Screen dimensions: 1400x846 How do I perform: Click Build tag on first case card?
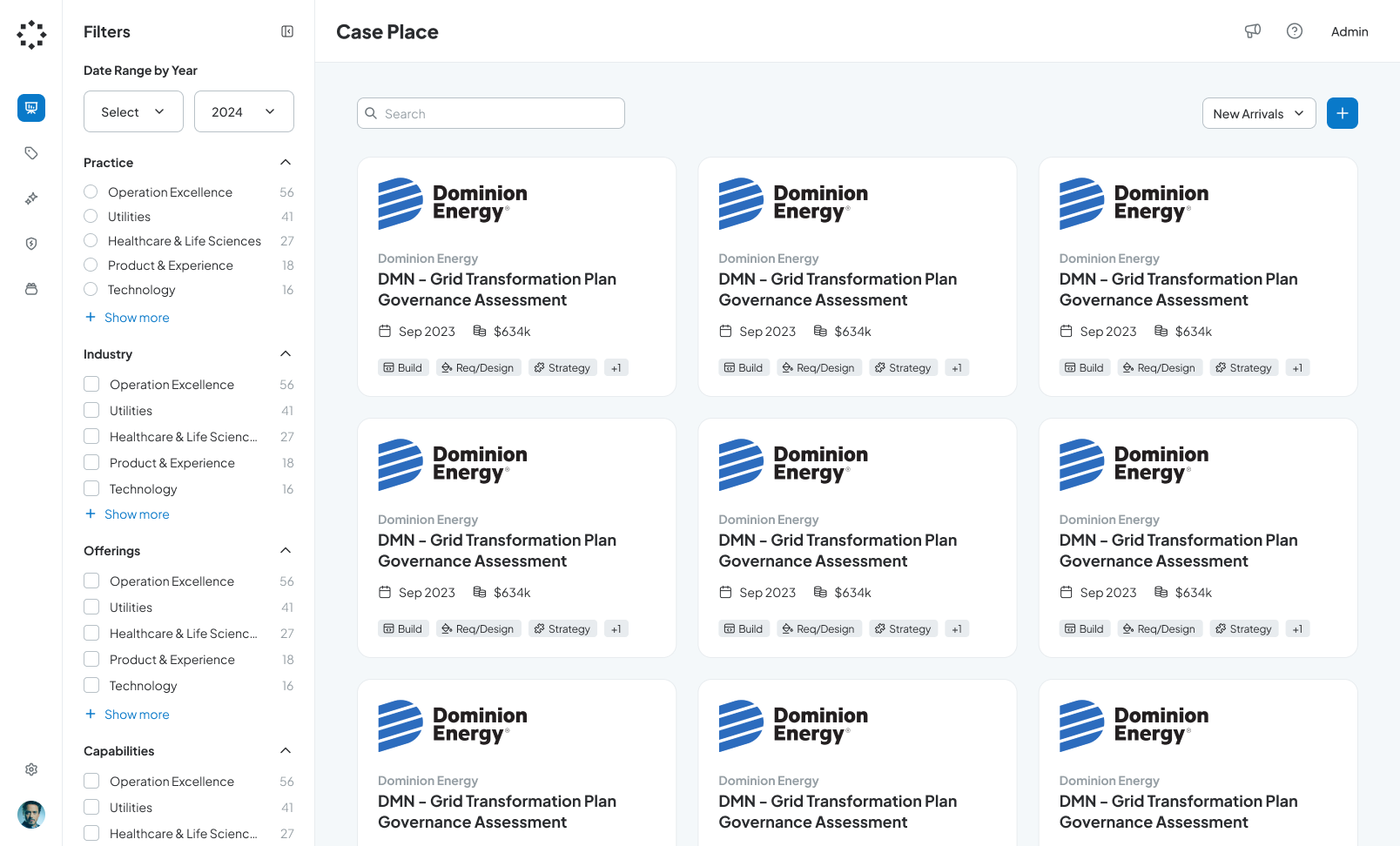click(x=403, y=367)
